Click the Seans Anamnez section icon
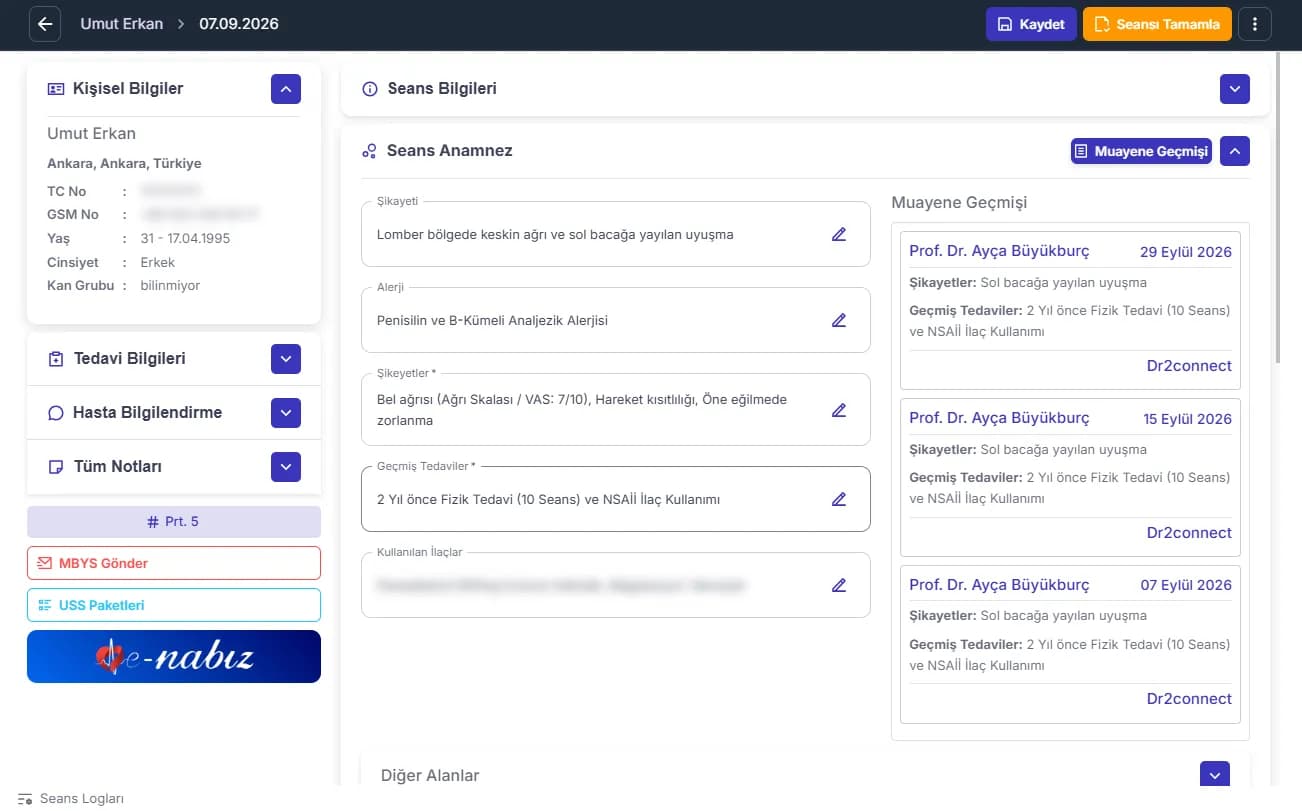This screenshot has height=811, width=1302. [370, 152]
